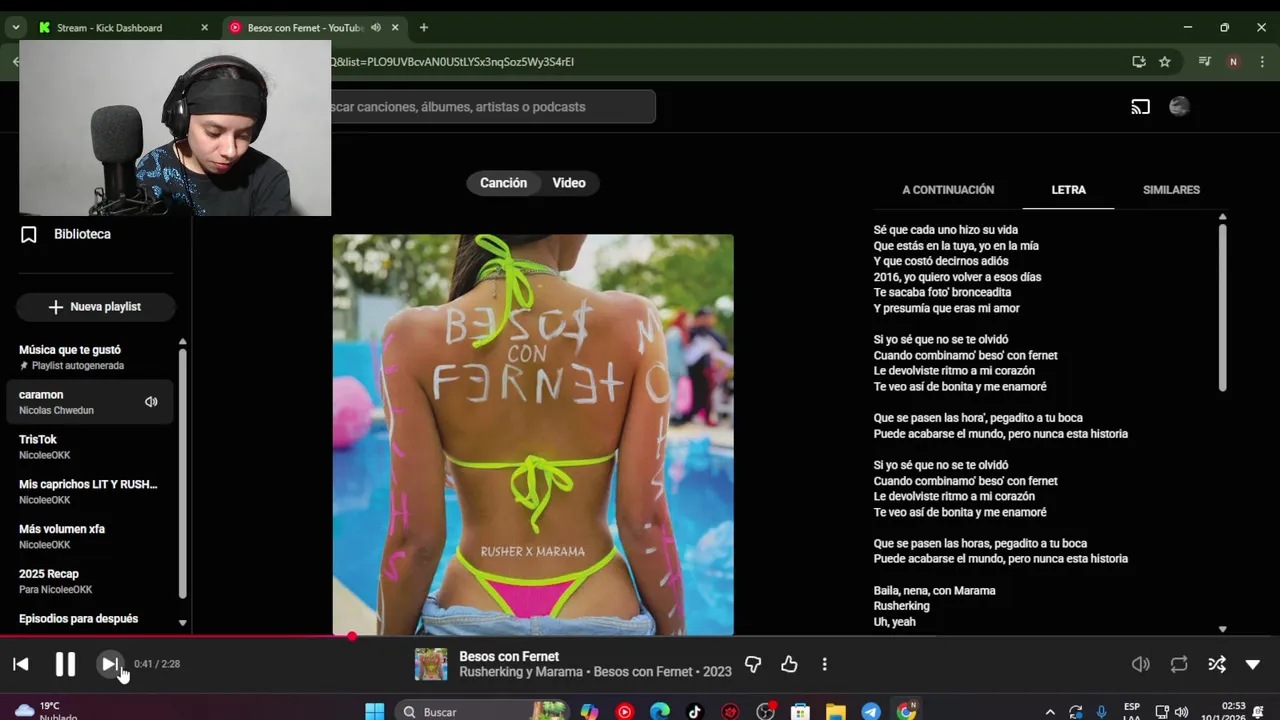
Task: Switch to Canción mode
Action: click(503, 183)
